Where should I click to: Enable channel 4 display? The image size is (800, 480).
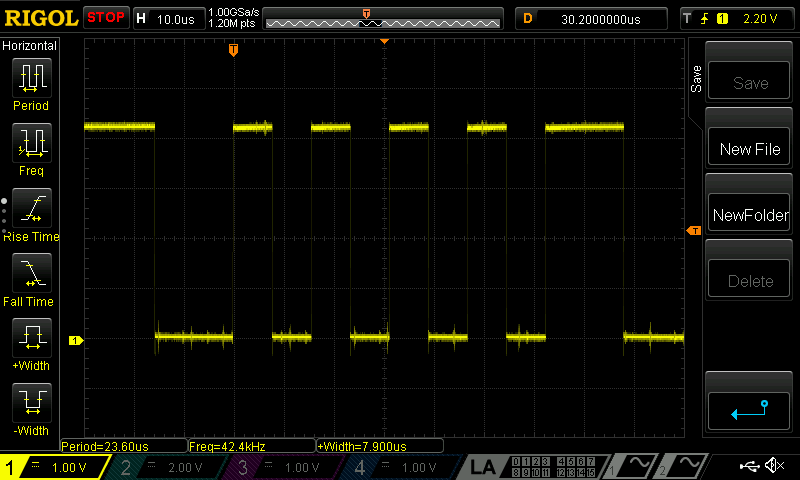402,467
